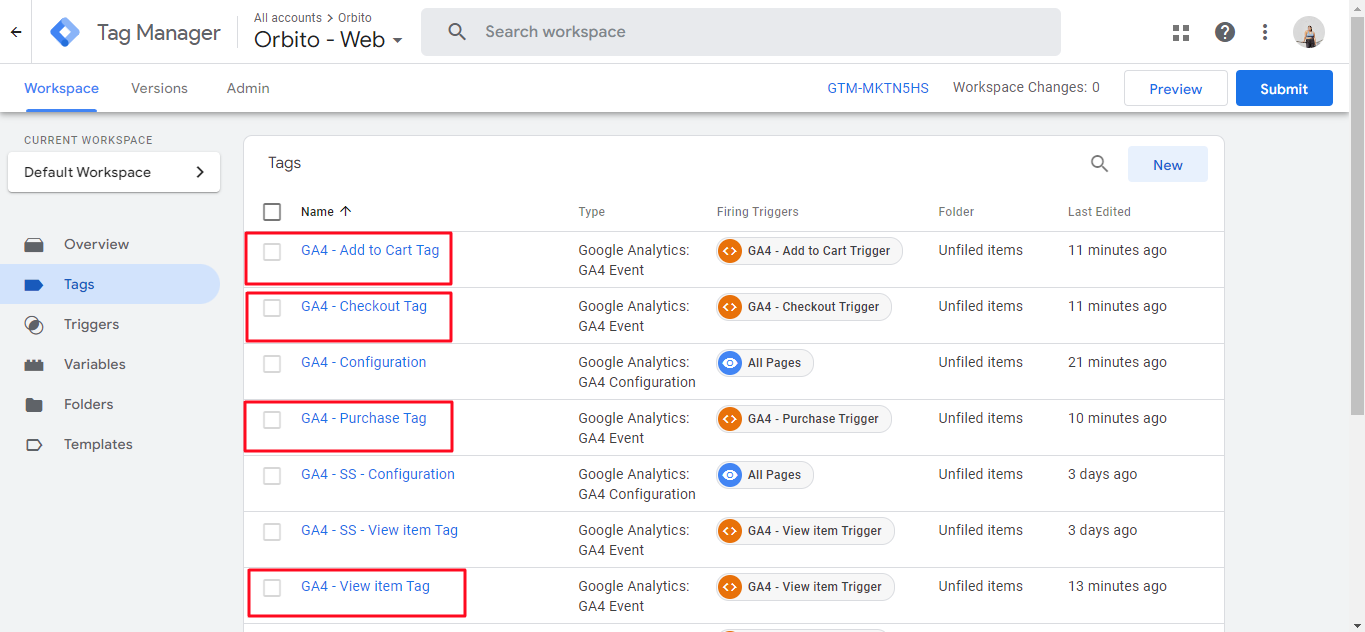Open the user account avatar
The height and width of the screenshot is (632, 1365).
[1309, 32]
